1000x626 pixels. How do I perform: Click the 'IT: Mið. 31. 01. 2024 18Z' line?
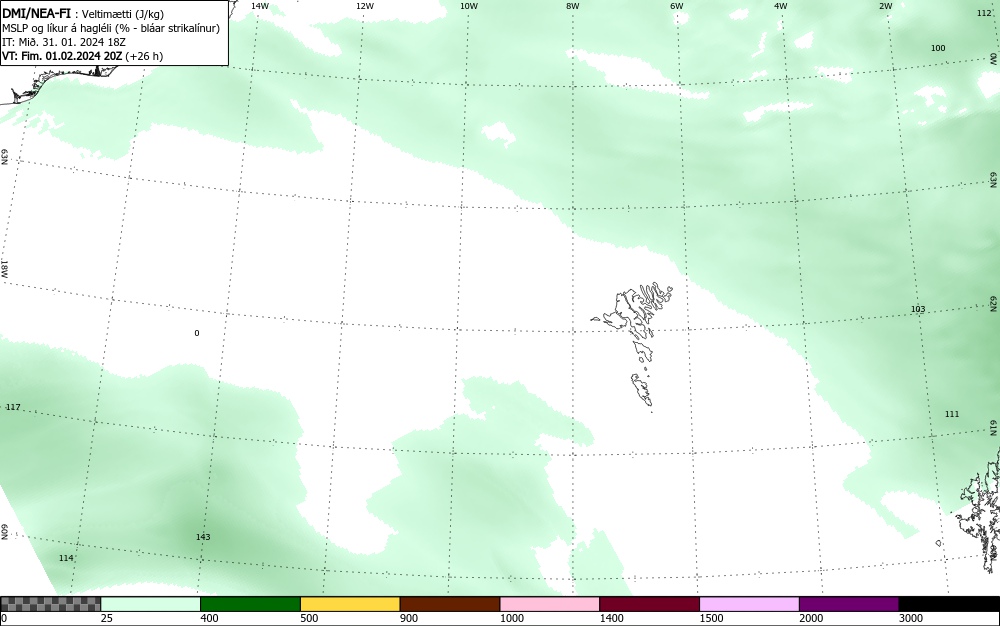click(x=64, y=42)
